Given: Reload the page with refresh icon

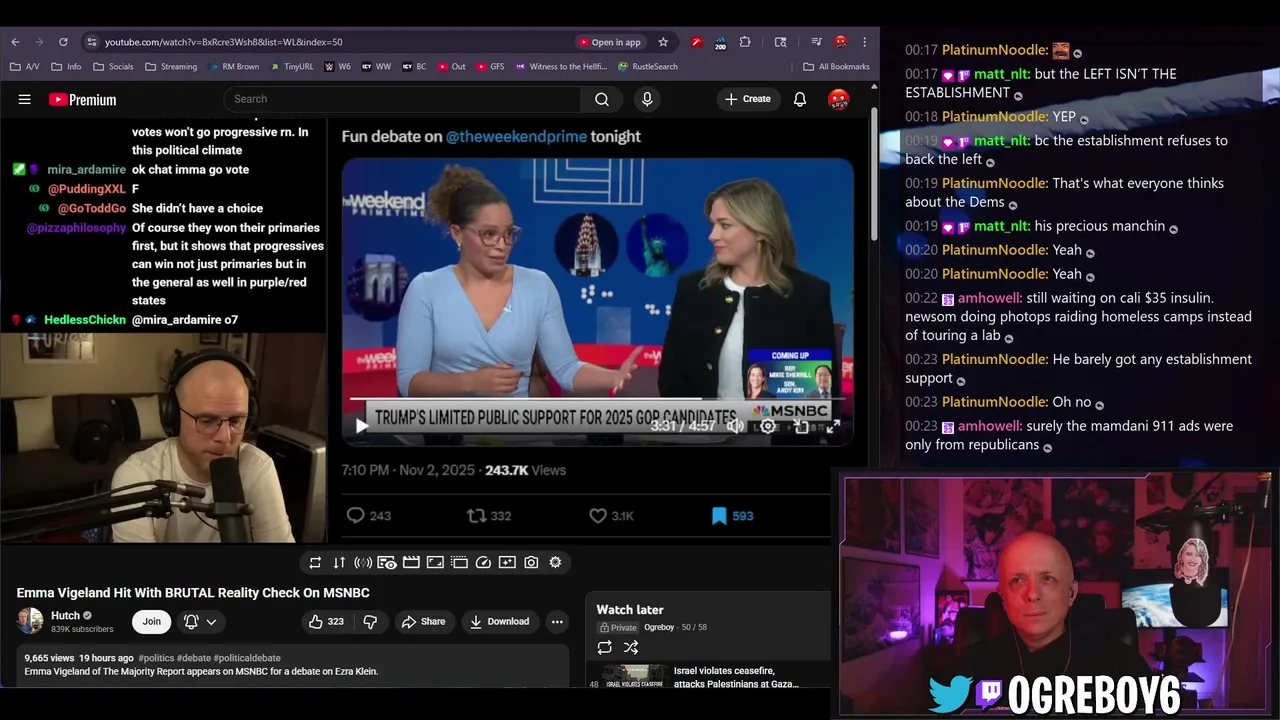Looking at the screenshot, I should 63,42.
